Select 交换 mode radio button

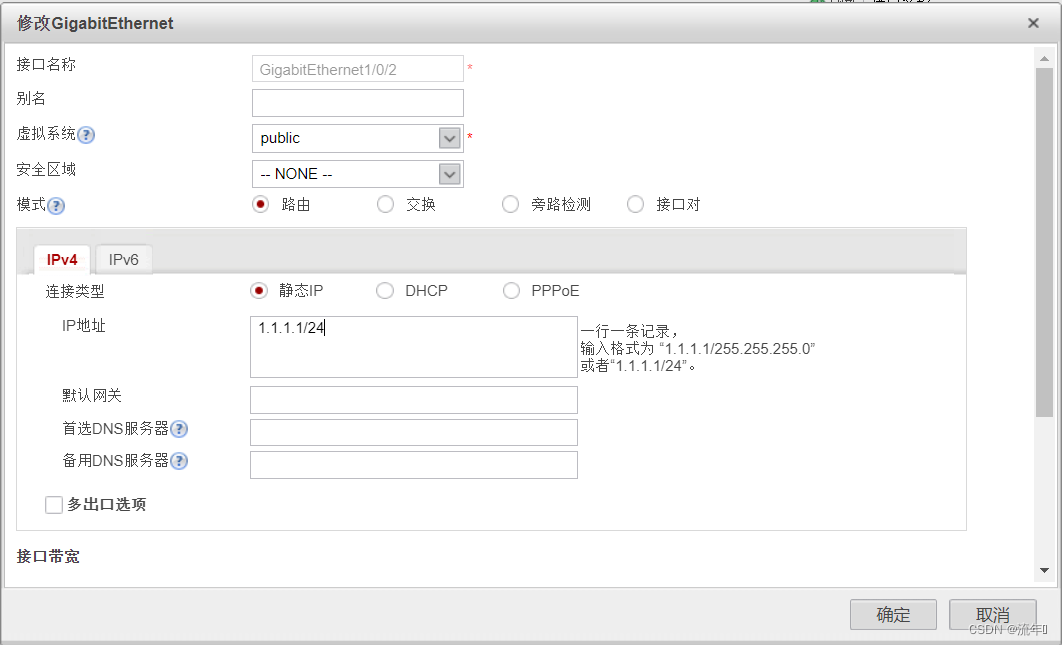coord(385,204)
